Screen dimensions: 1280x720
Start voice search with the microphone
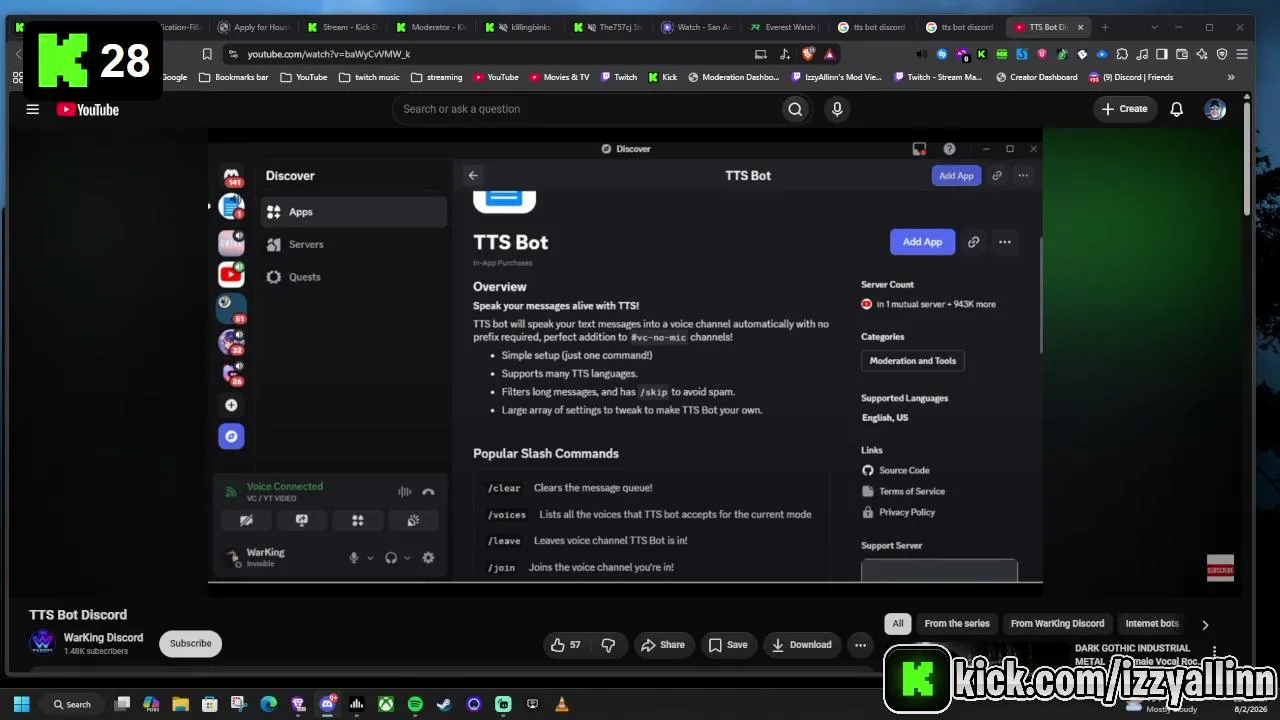pos(838,109)
